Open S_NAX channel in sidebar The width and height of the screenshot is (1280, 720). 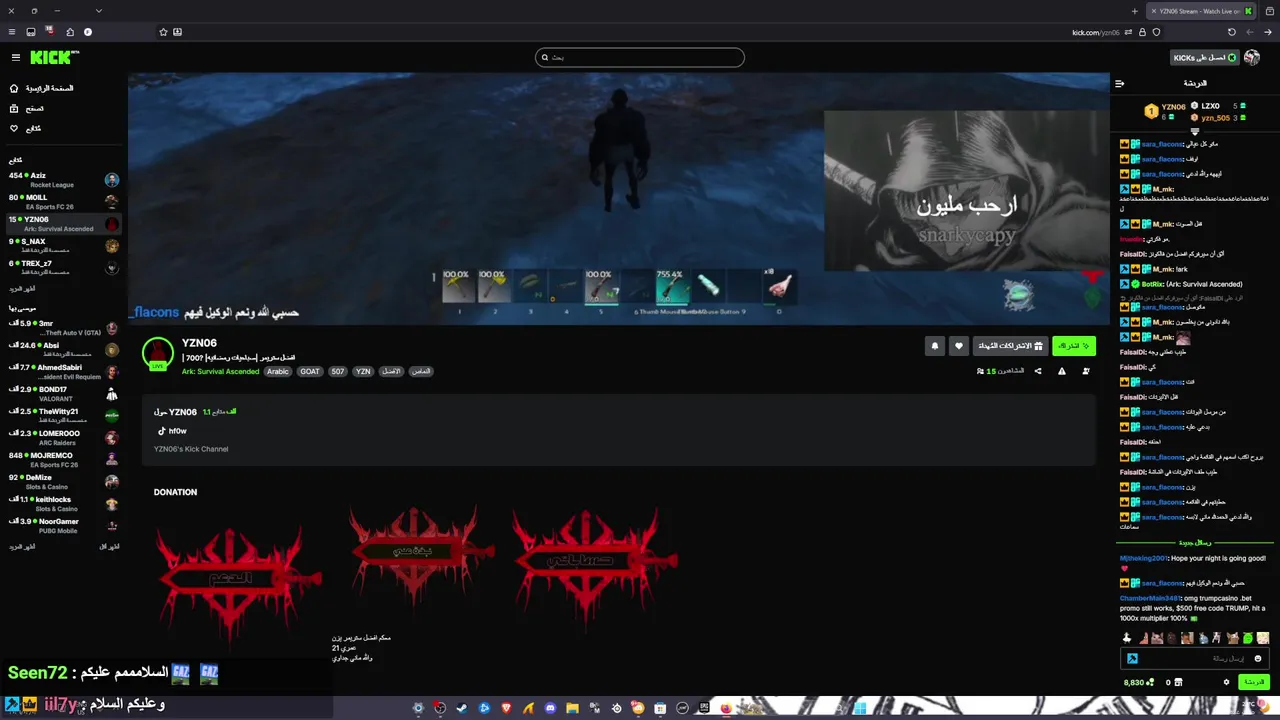pyautogui.click(x=64, y=246)
